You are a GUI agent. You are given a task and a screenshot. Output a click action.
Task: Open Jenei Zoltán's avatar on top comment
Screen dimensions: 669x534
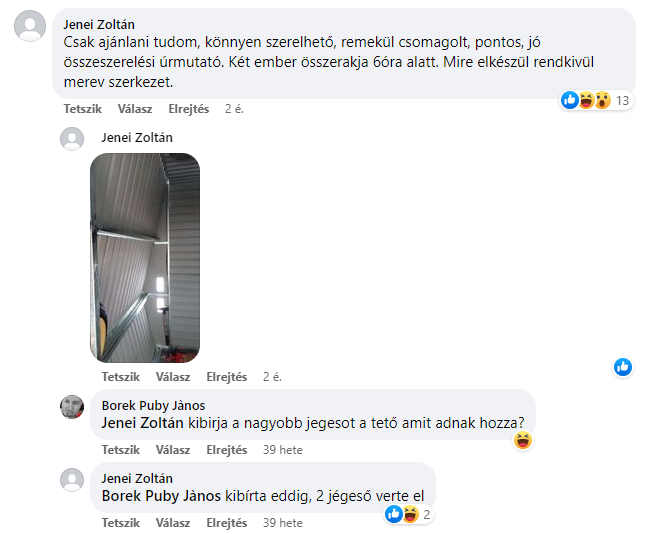pyautogui.click(x=30, y=26)
